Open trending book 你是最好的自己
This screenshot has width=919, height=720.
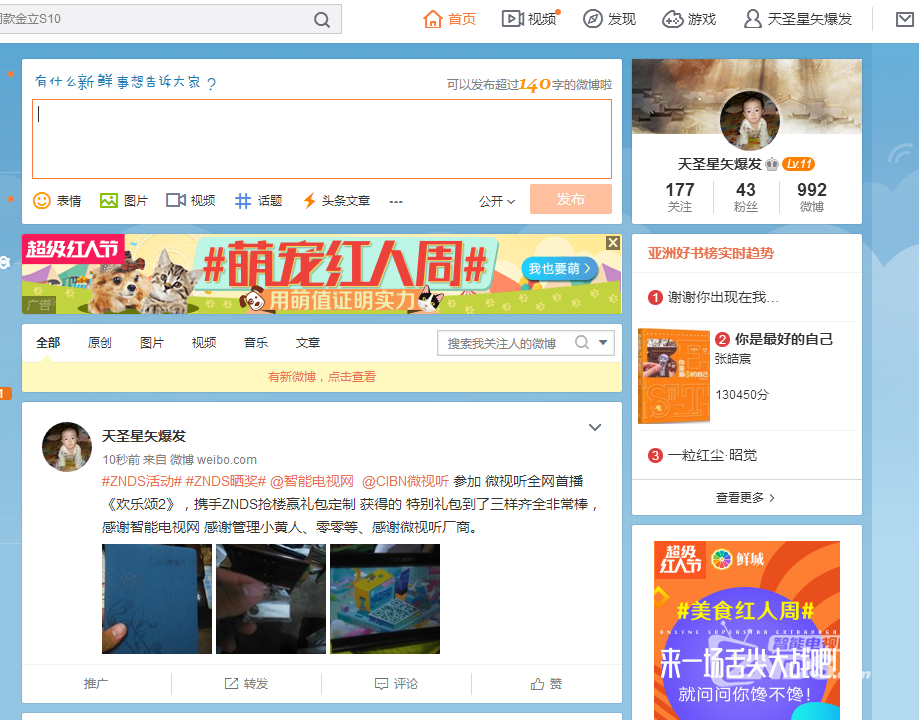(784, 339)
